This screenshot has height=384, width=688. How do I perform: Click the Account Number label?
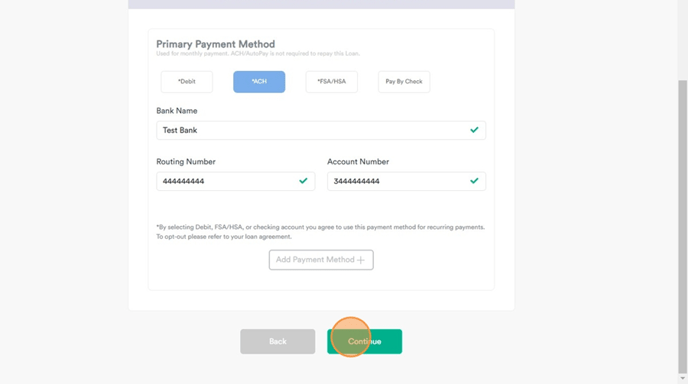(x=358, y=162)
